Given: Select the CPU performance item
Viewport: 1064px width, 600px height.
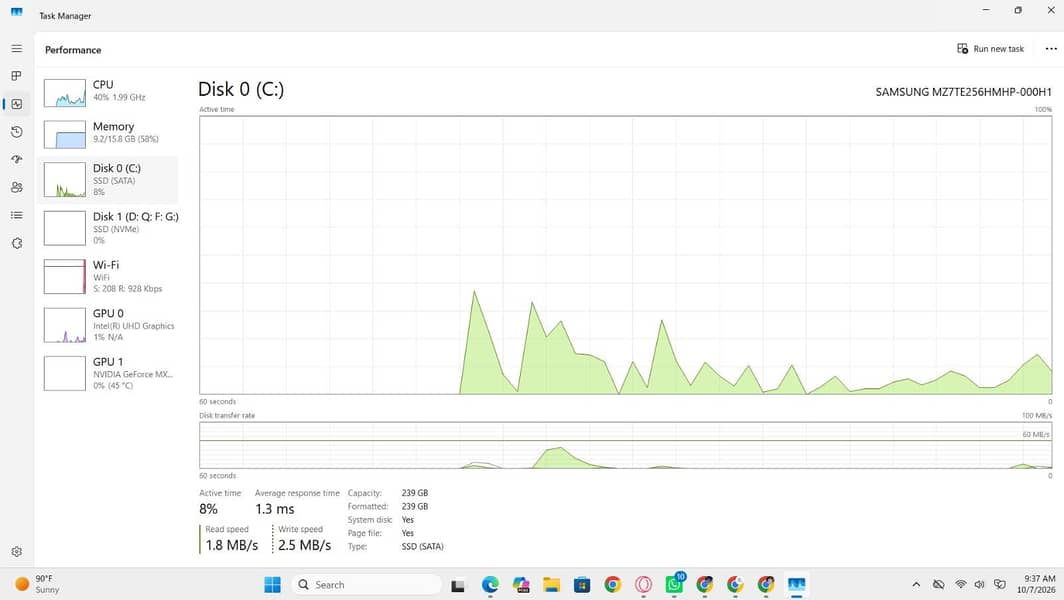Looking at the screenshot, I should coord(109,92).
